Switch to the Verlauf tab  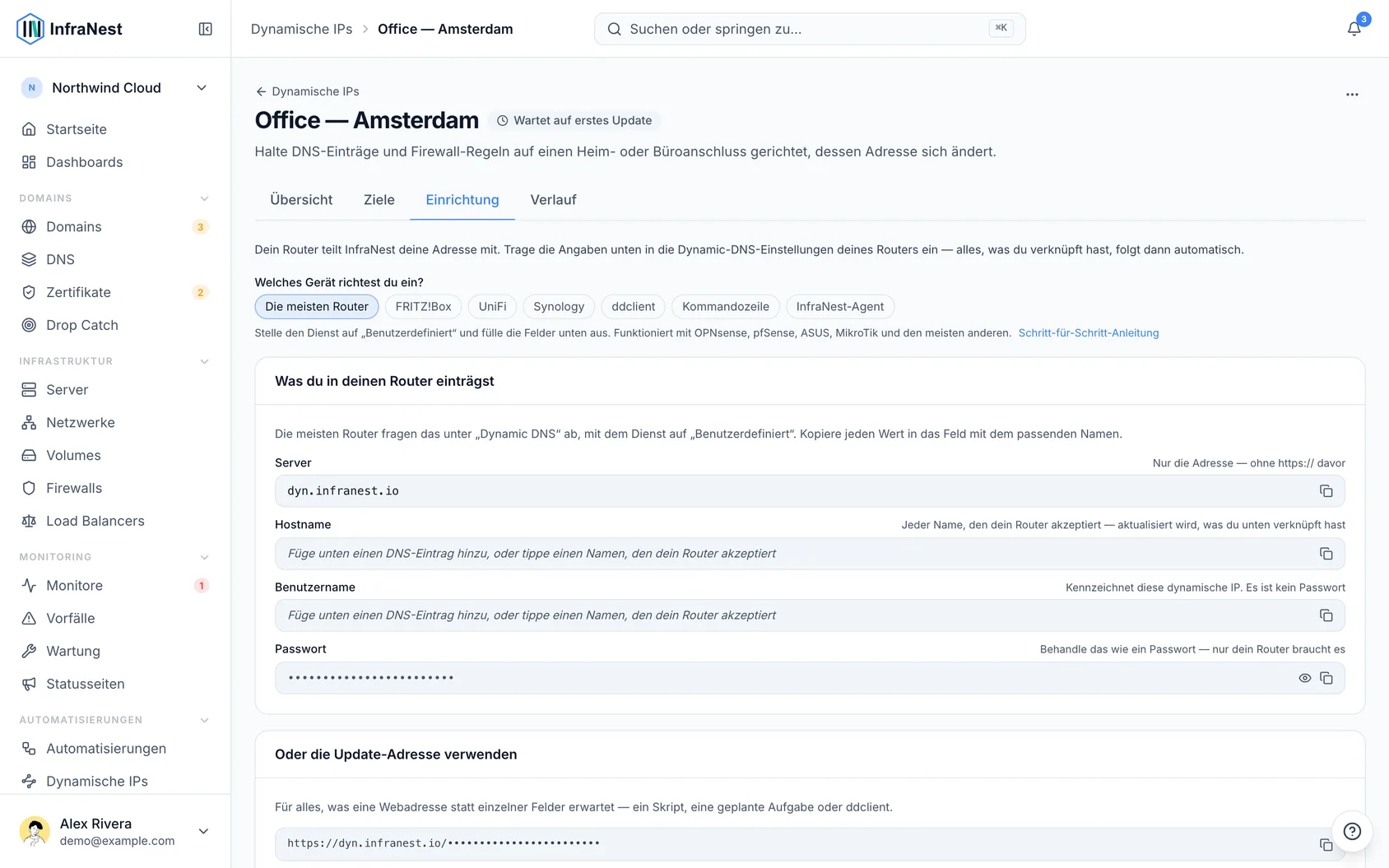[x=553, y=200]
